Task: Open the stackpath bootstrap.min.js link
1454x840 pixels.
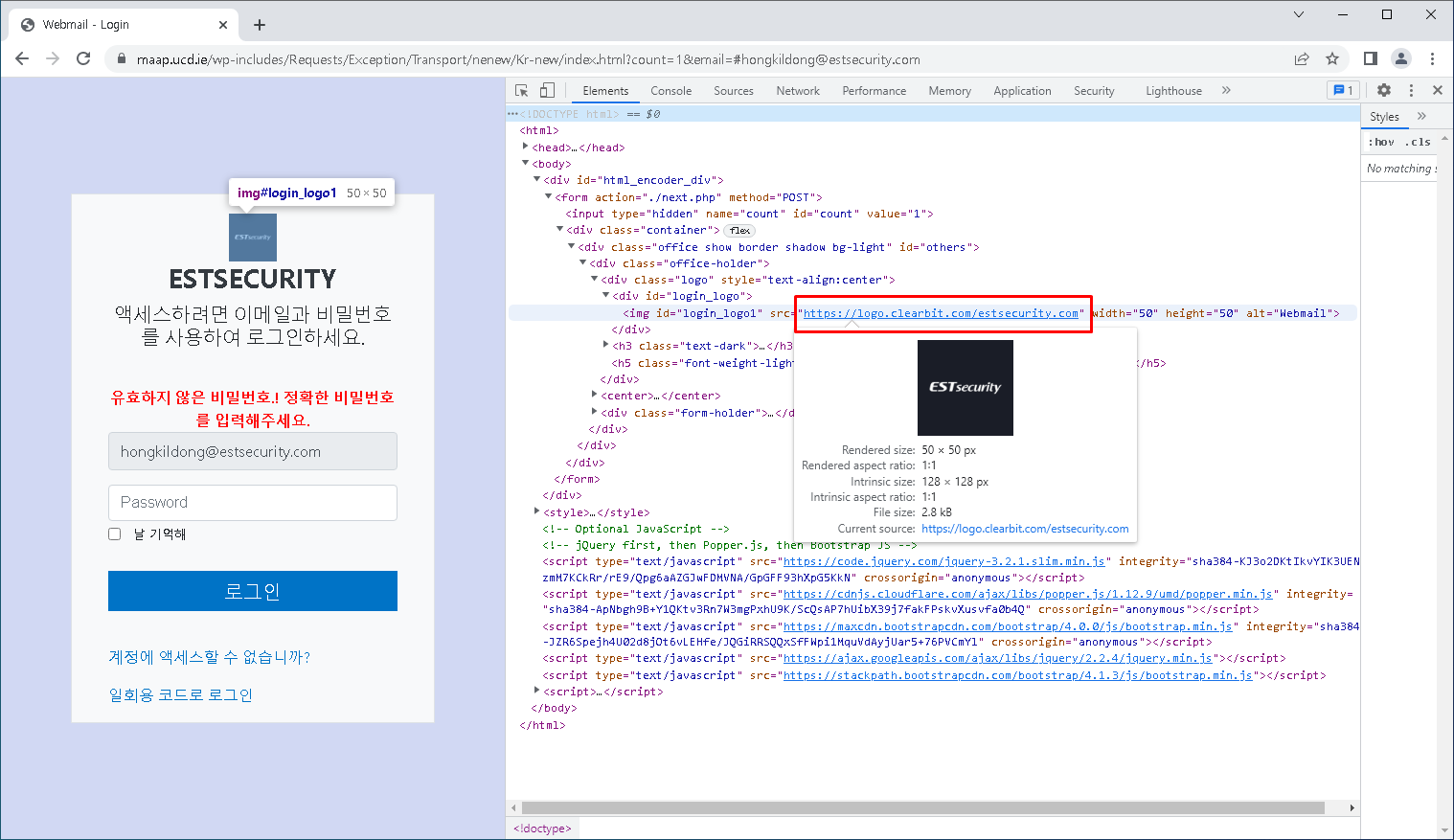Action: [1018, 675]
